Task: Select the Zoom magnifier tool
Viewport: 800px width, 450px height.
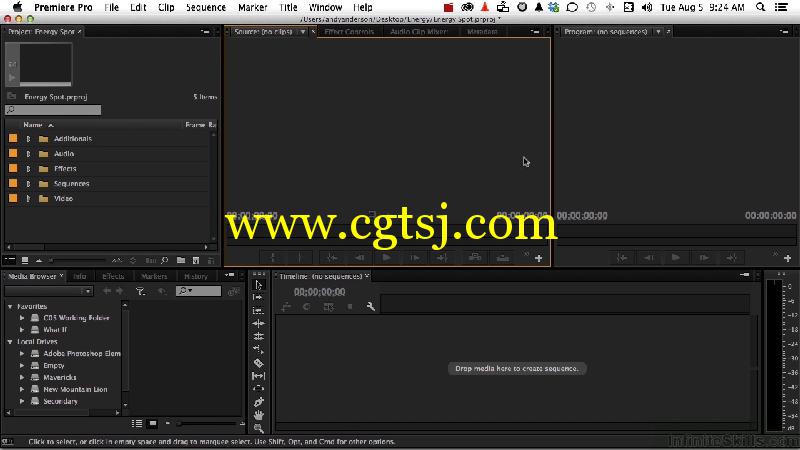Action: (x=259, y=428)
